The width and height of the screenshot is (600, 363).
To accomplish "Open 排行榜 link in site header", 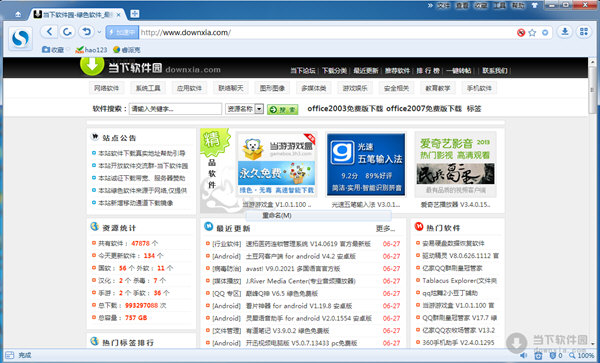I will click(x=428, y=71).
